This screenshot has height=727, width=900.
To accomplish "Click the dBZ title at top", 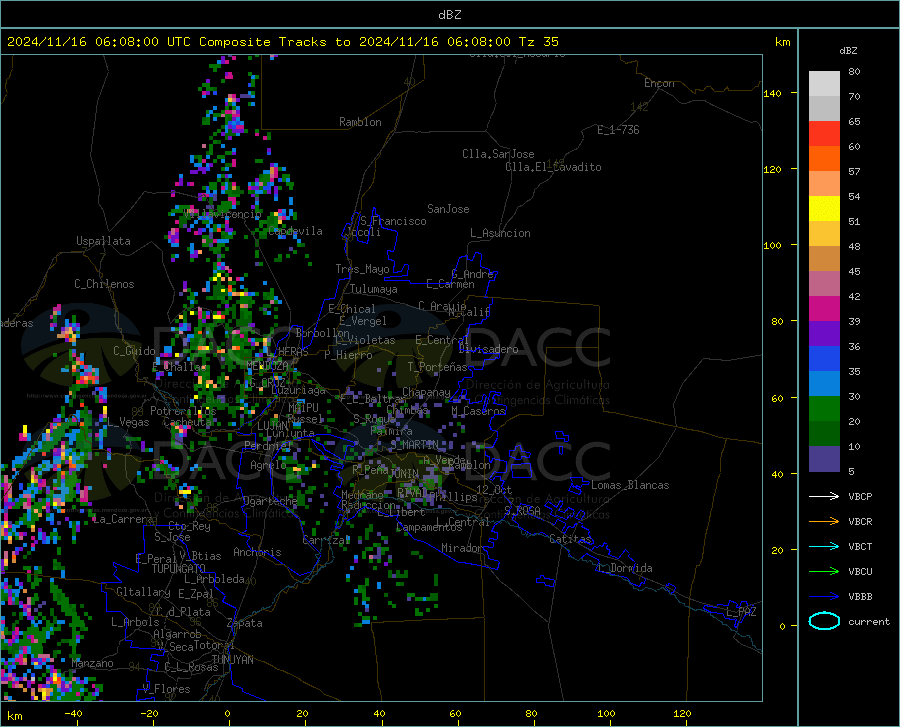I will pos(449,15).
